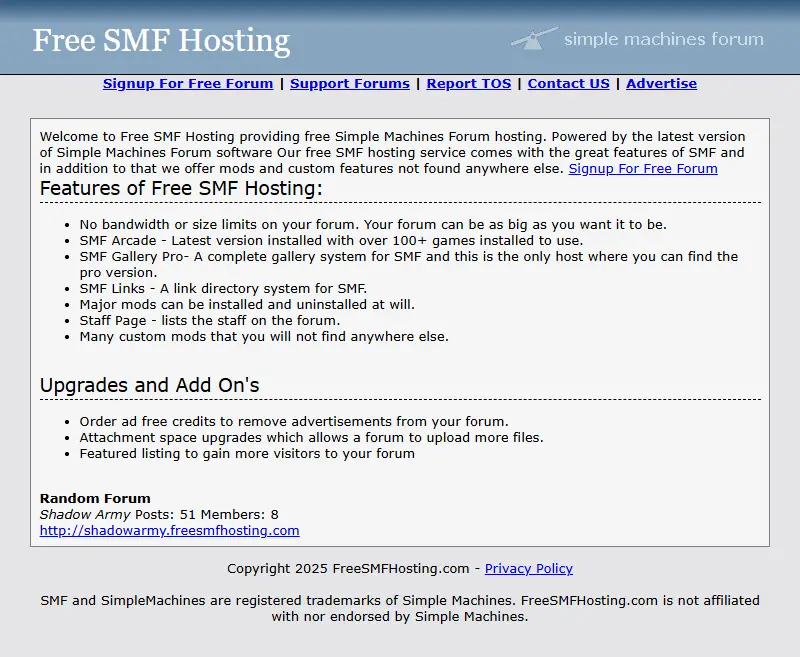Click the Attachment space upgrades bullet

312,438
